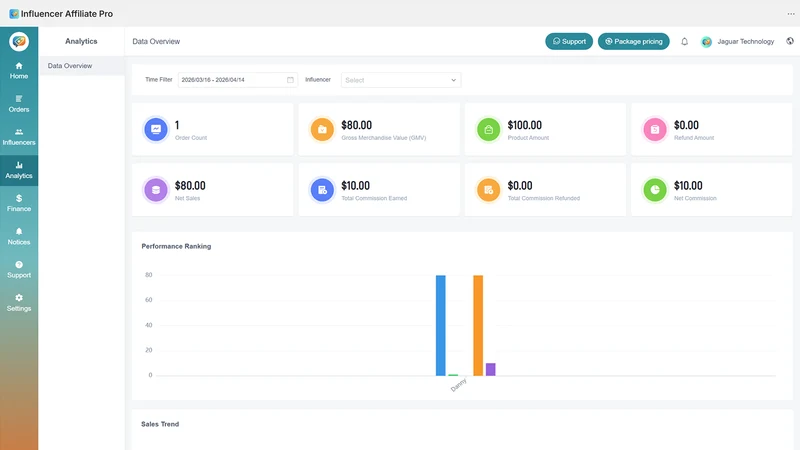Viewport: 800px width, 450px height.
Task: Click the Order Count value 1
Action: [177, 125]
